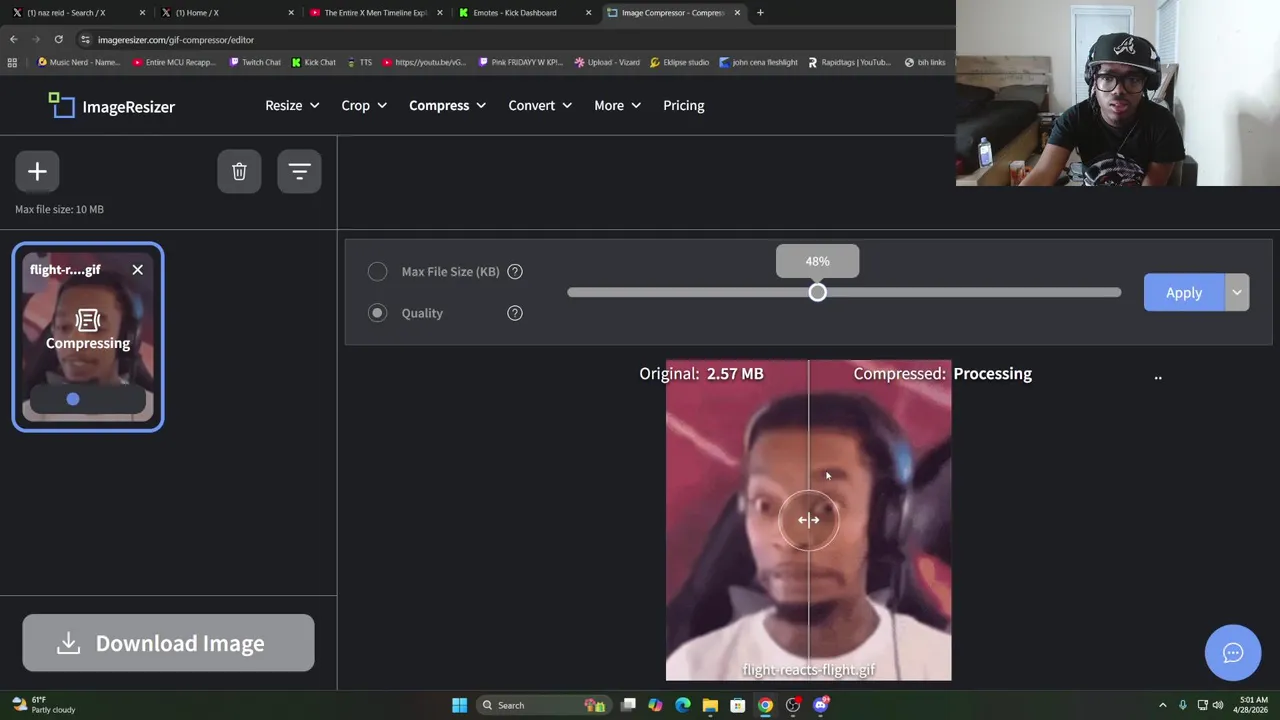Viewport: 1280px width, 720px height.
Task: Open the Kick Chat bookmark
Action: (x=314, y=62)
